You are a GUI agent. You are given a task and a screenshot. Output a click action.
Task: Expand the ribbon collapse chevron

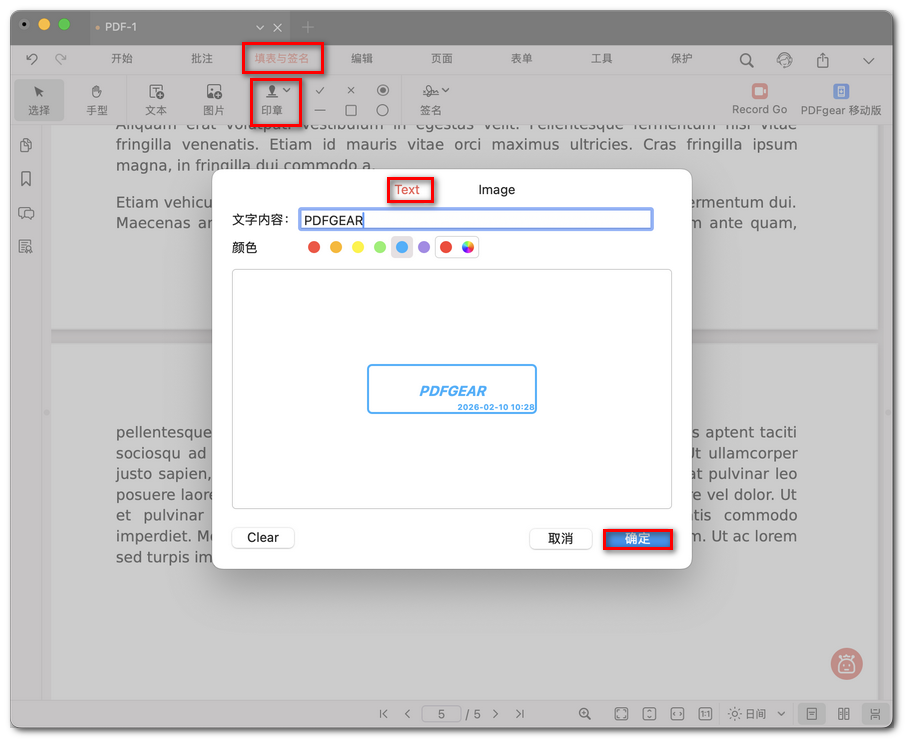(x=868, y=61)
